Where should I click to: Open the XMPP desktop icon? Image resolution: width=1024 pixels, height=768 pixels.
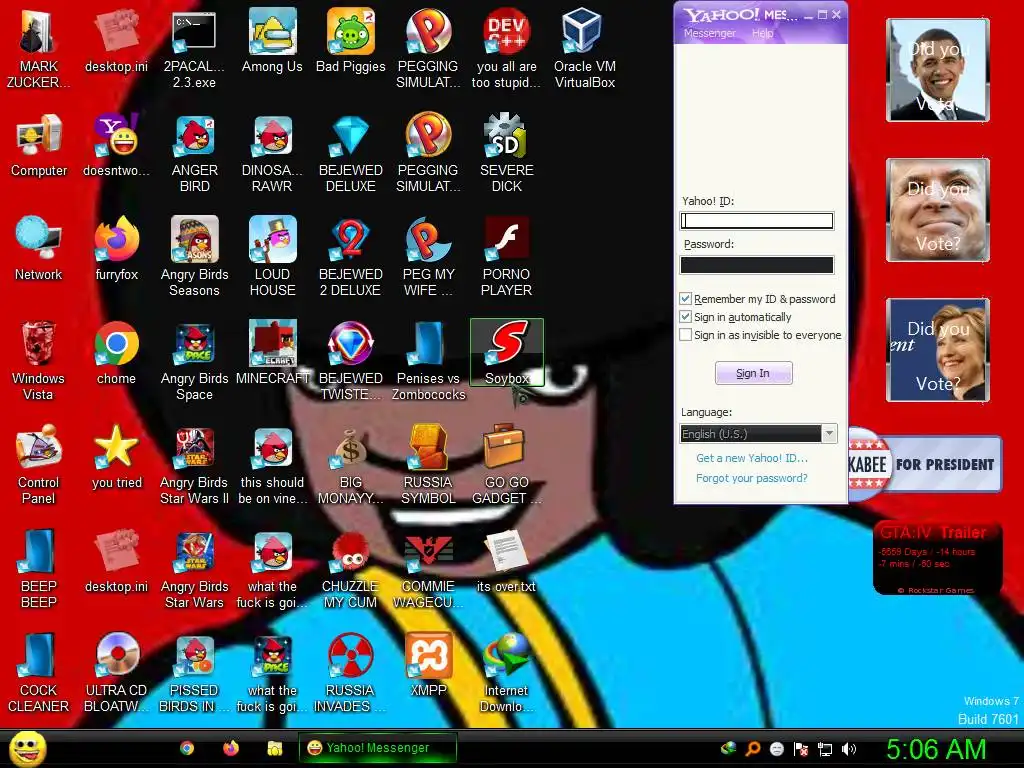click(428, 665)
